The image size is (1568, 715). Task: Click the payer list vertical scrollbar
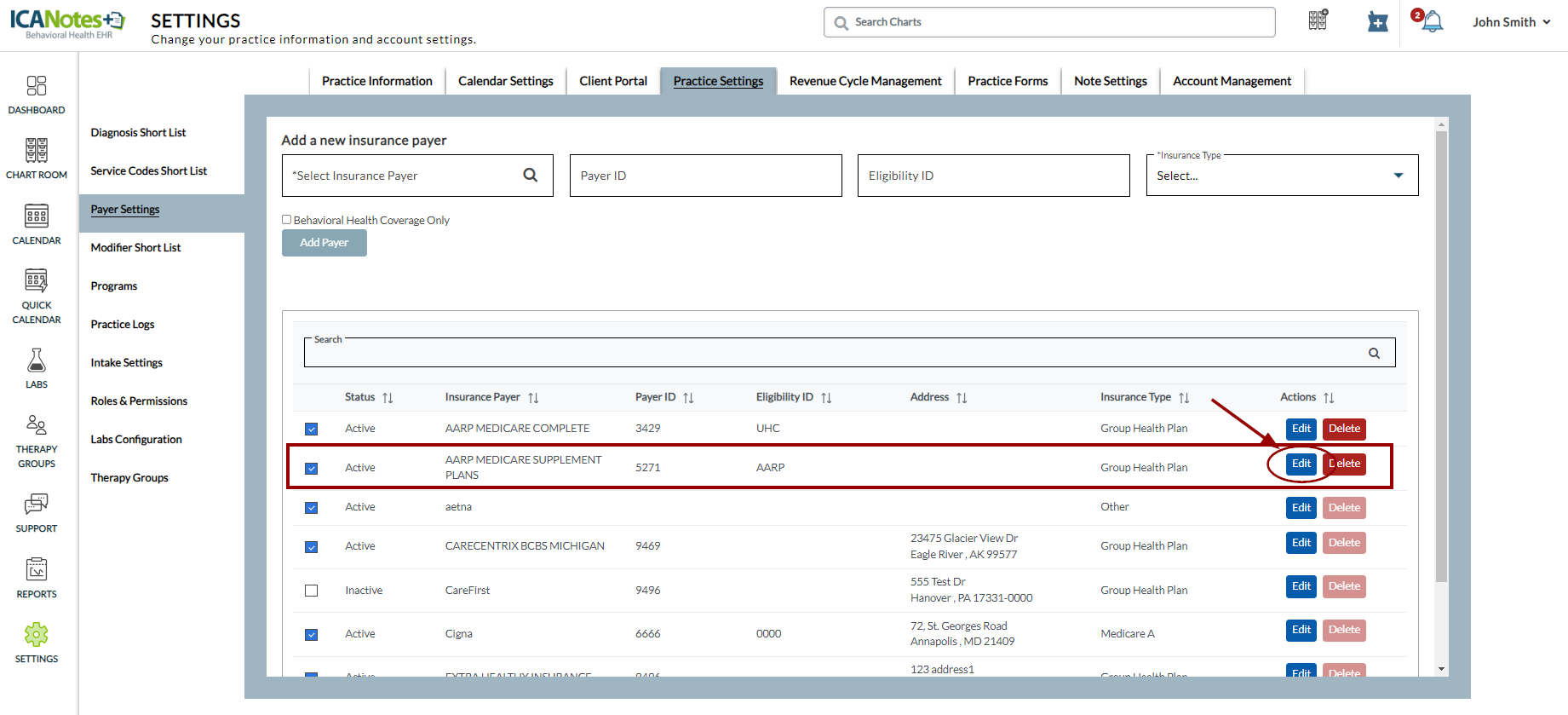pos(1441,358)
